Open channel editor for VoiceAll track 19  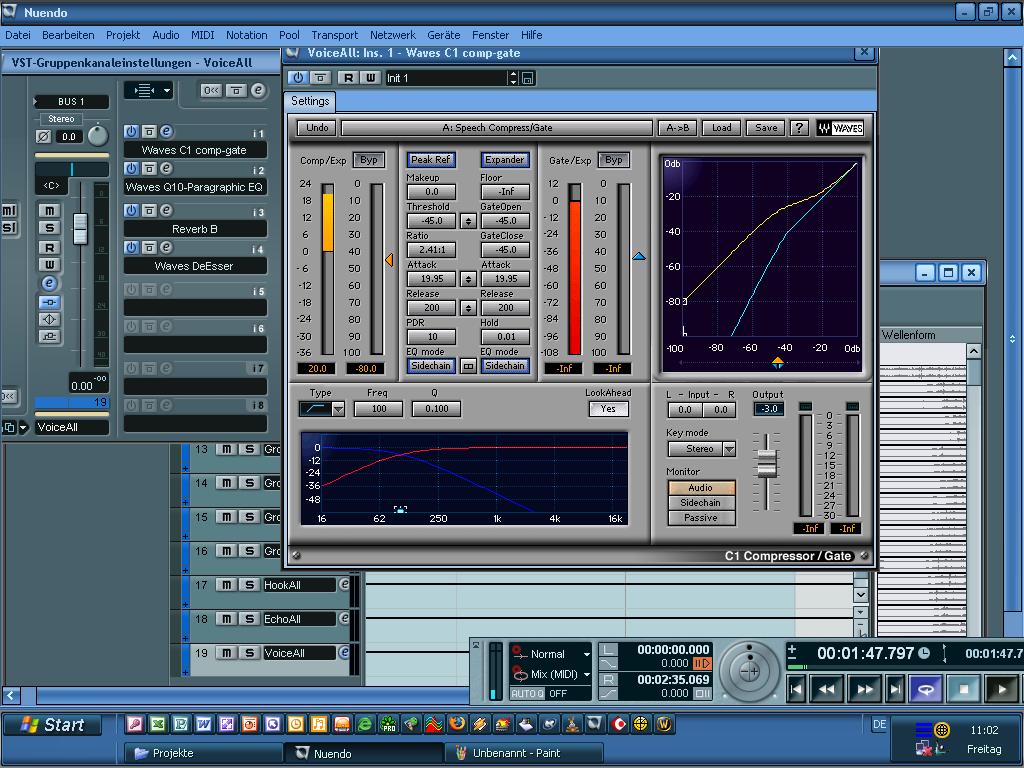pyautogui.click(x=344, y=653)
